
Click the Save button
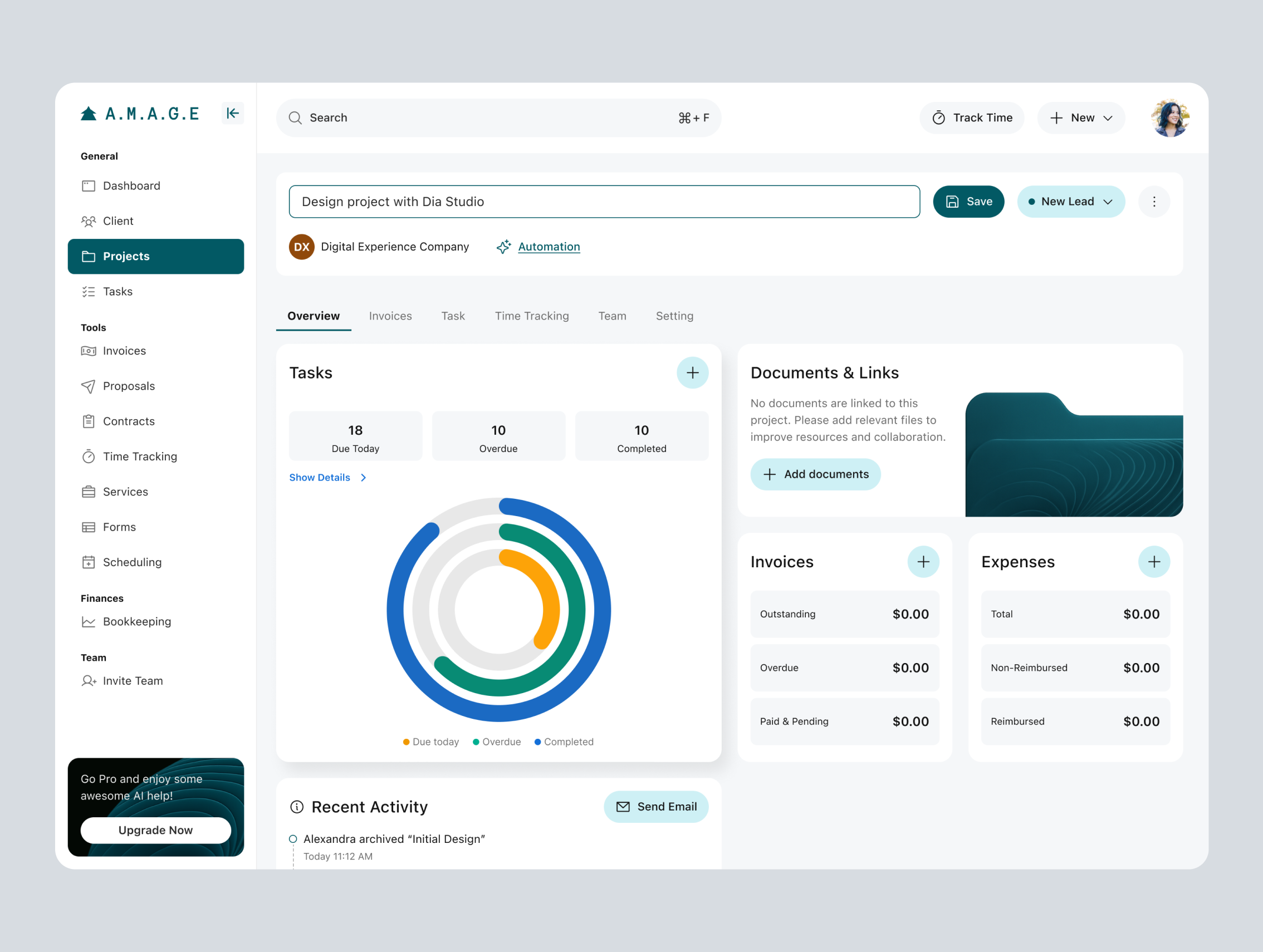click(968, 202)
